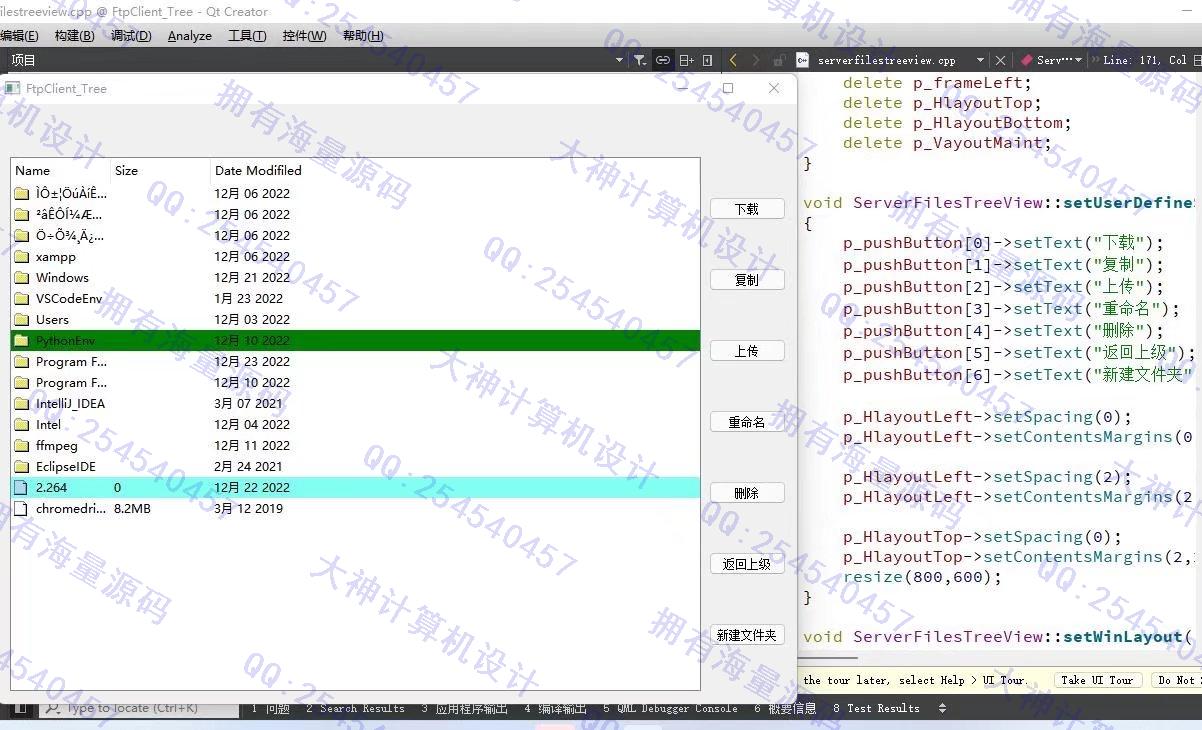
Task: Click the folder icon of PythonEnv row
Action: pos(22,341)
